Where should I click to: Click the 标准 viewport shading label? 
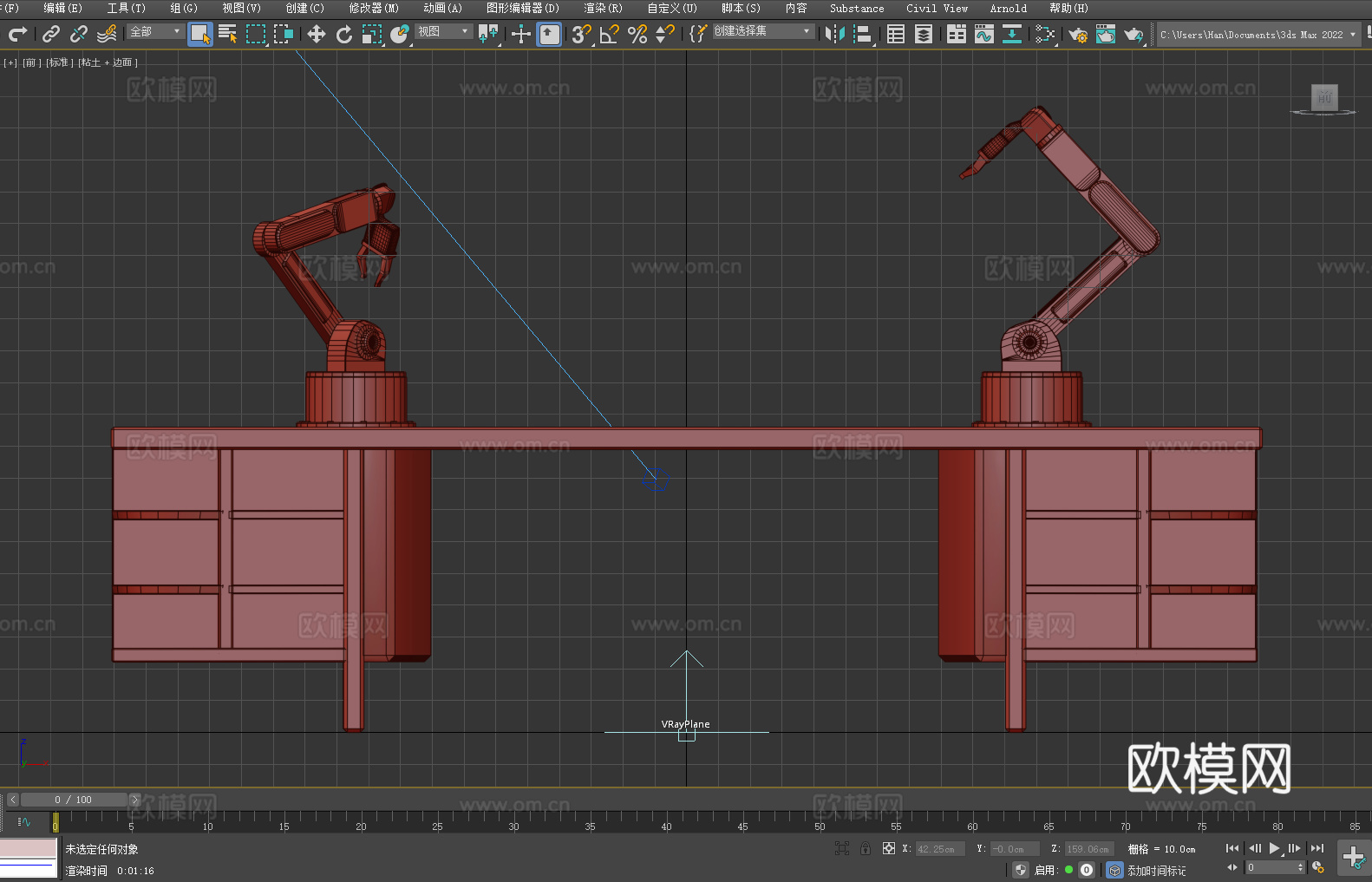59,62
